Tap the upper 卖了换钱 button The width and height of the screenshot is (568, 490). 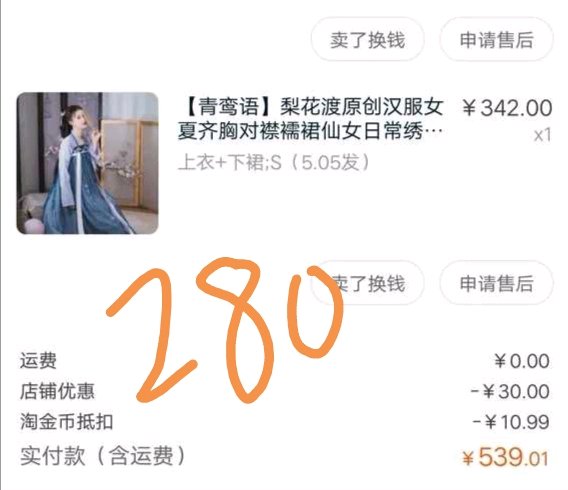point(367,39)
